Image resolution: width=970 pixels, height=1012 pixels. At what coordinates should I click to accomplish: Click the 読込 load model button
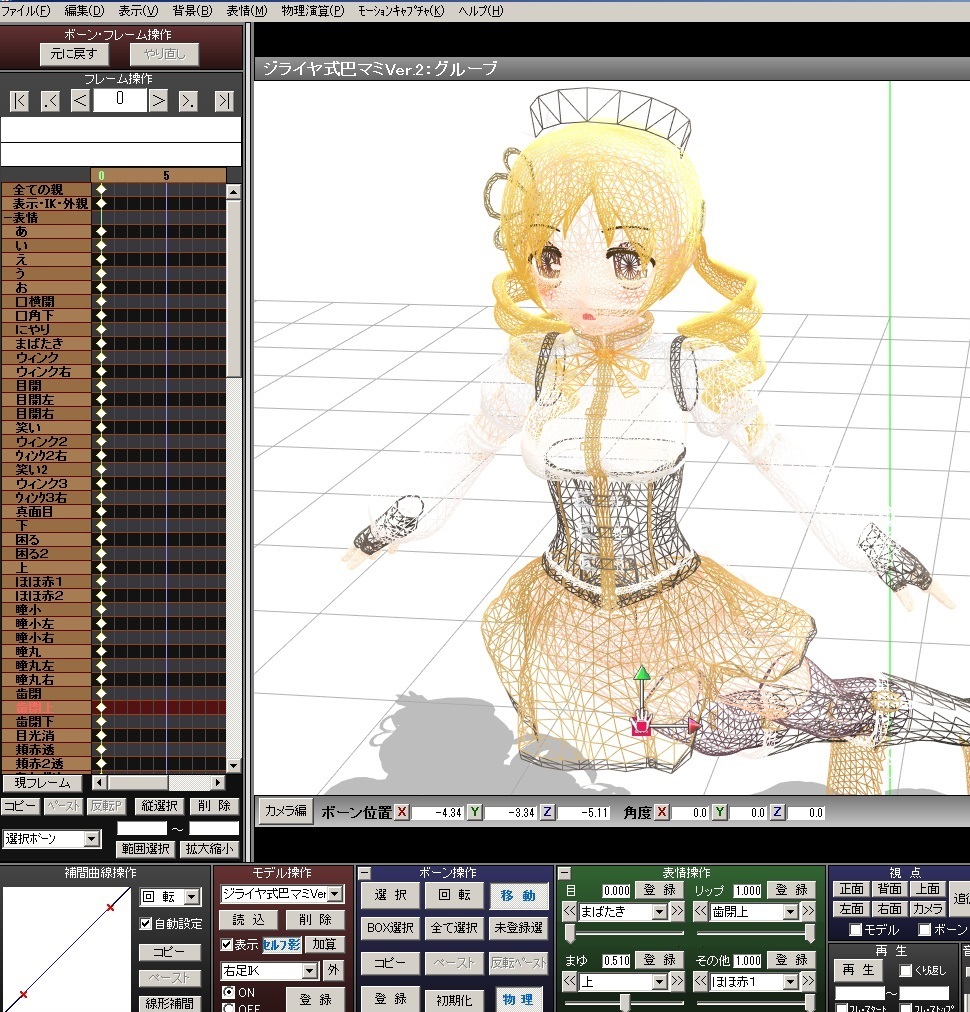[x=248, y=920]
